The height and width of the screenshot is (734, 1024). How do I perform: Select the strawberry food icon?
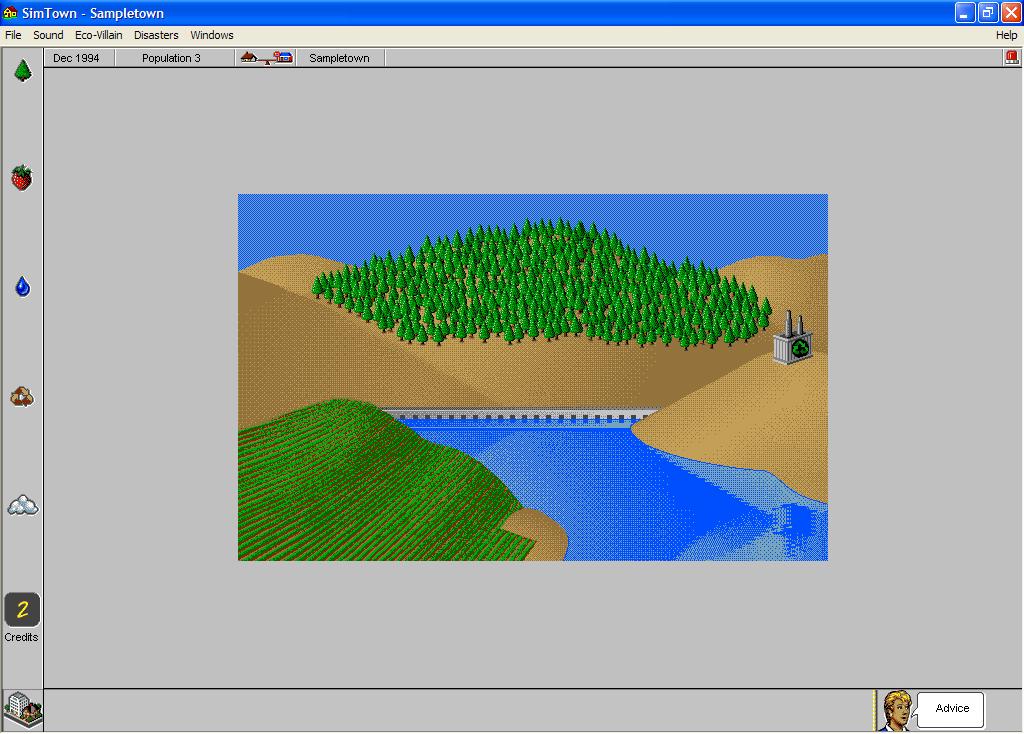pyautogui.click(x=22, y=178)
